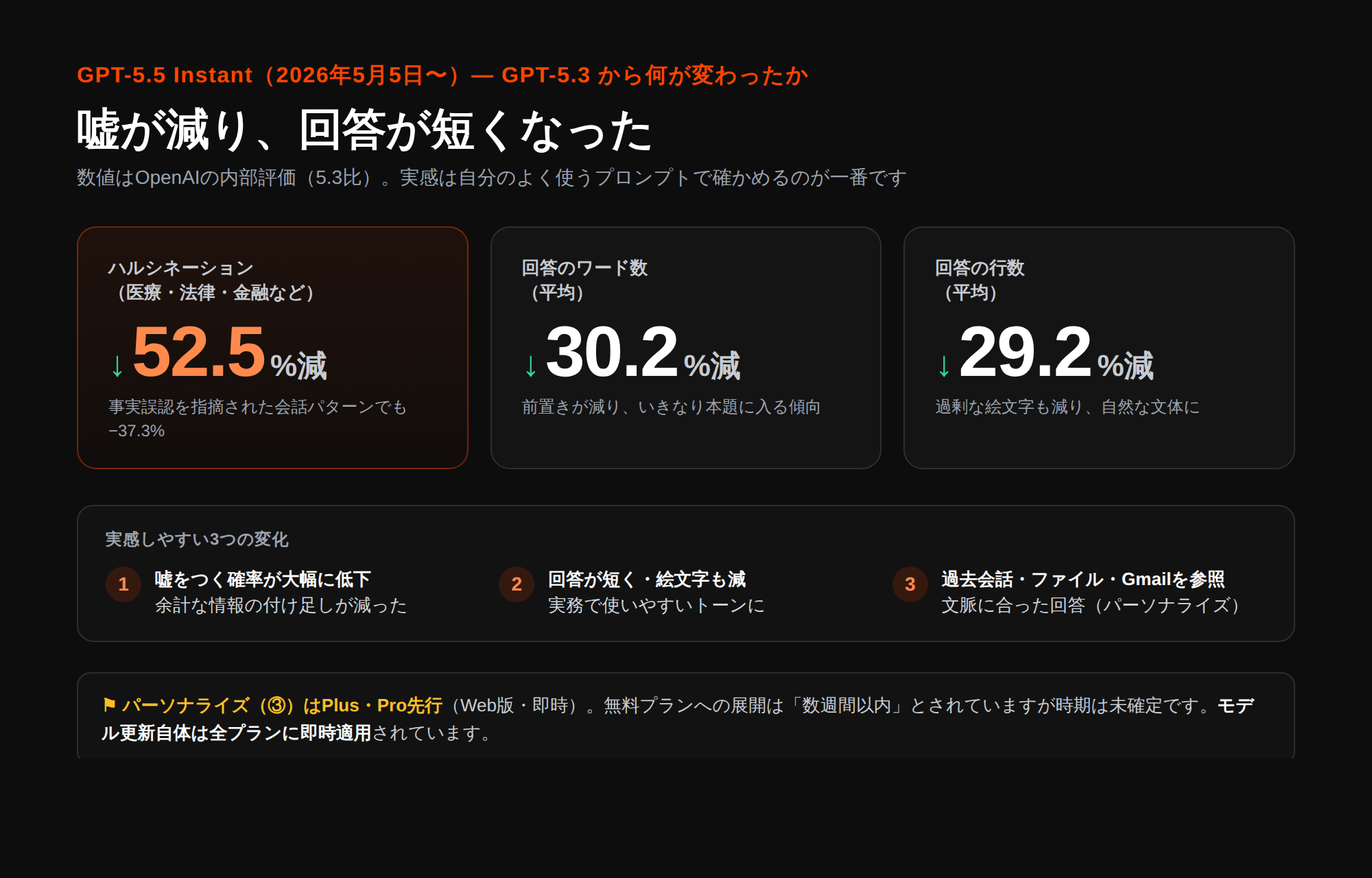
Task: Click the bold text 'ル更新自体は全プランに即時適用'
Action: [236, 733]
